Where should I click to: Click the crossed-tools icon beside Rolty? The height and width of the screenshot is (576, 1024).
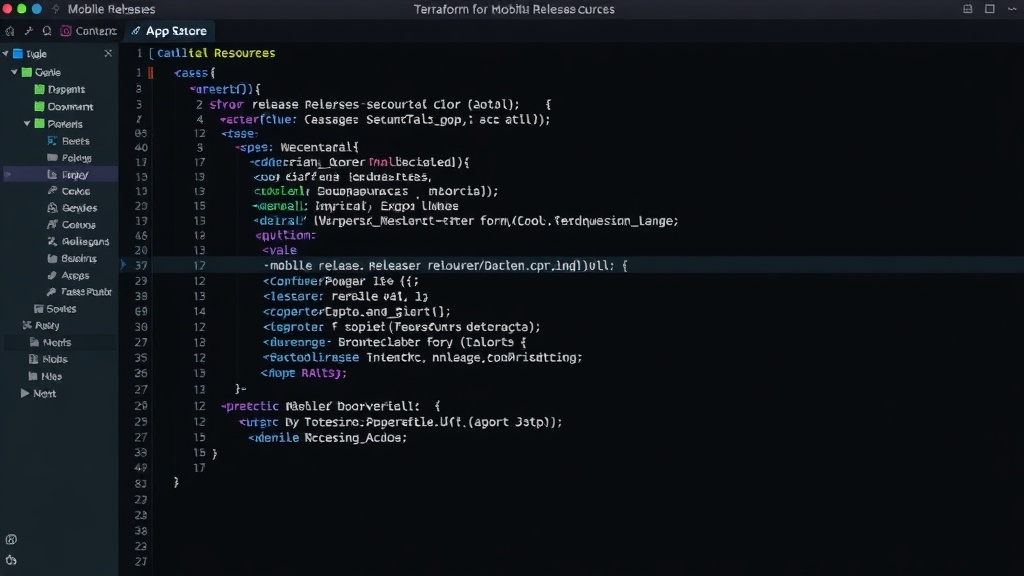click(27, 325)
